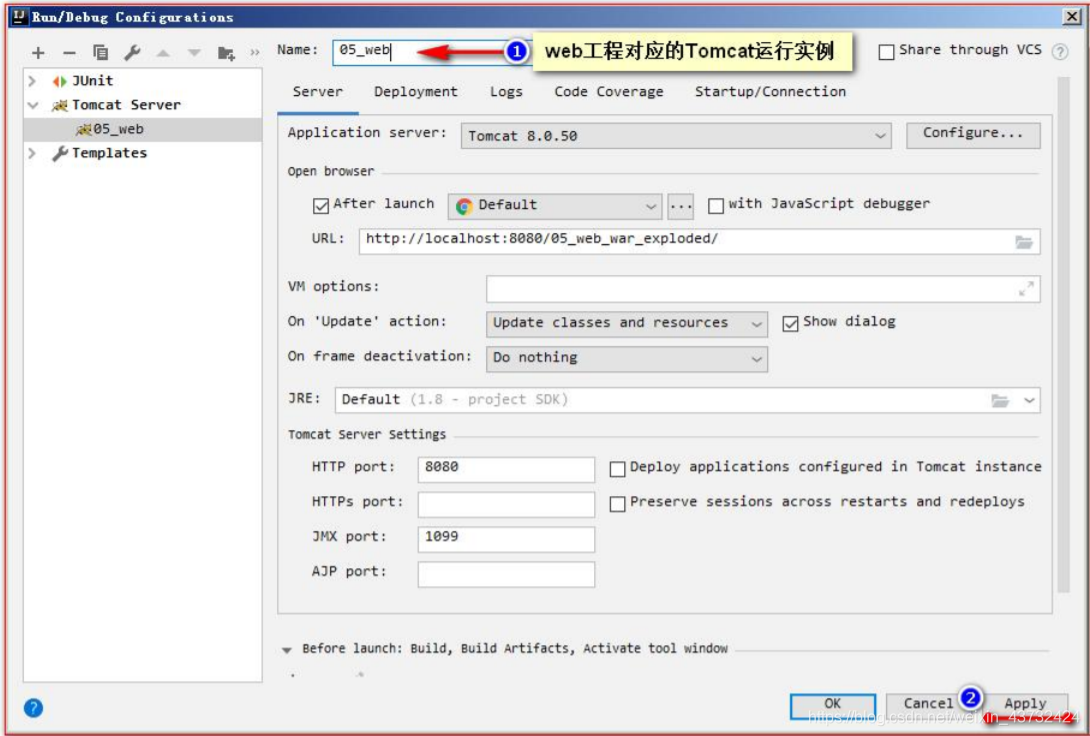Toggle After launch checkbox

(320, 206)
